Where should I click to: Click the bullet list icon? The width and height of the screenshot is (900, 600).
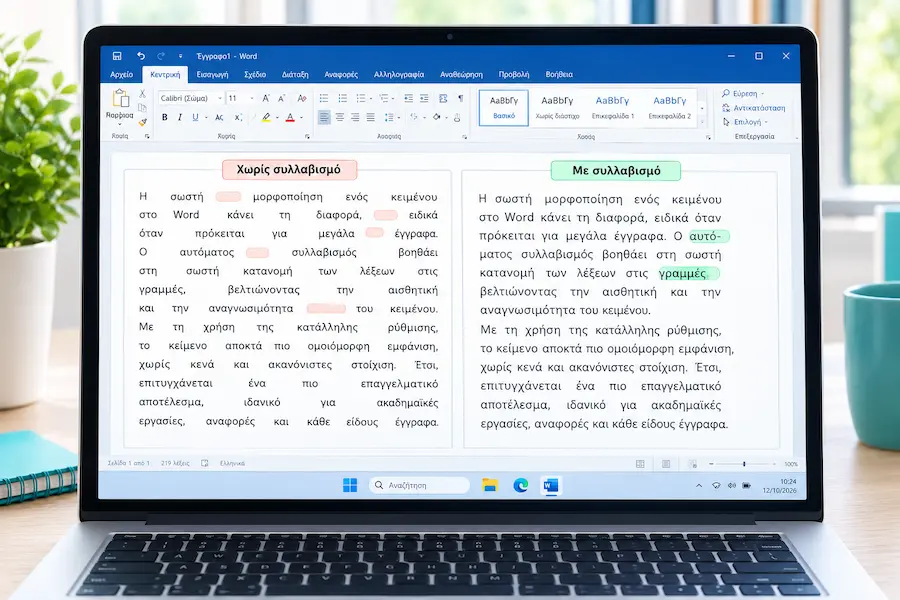tap(324, 98)
